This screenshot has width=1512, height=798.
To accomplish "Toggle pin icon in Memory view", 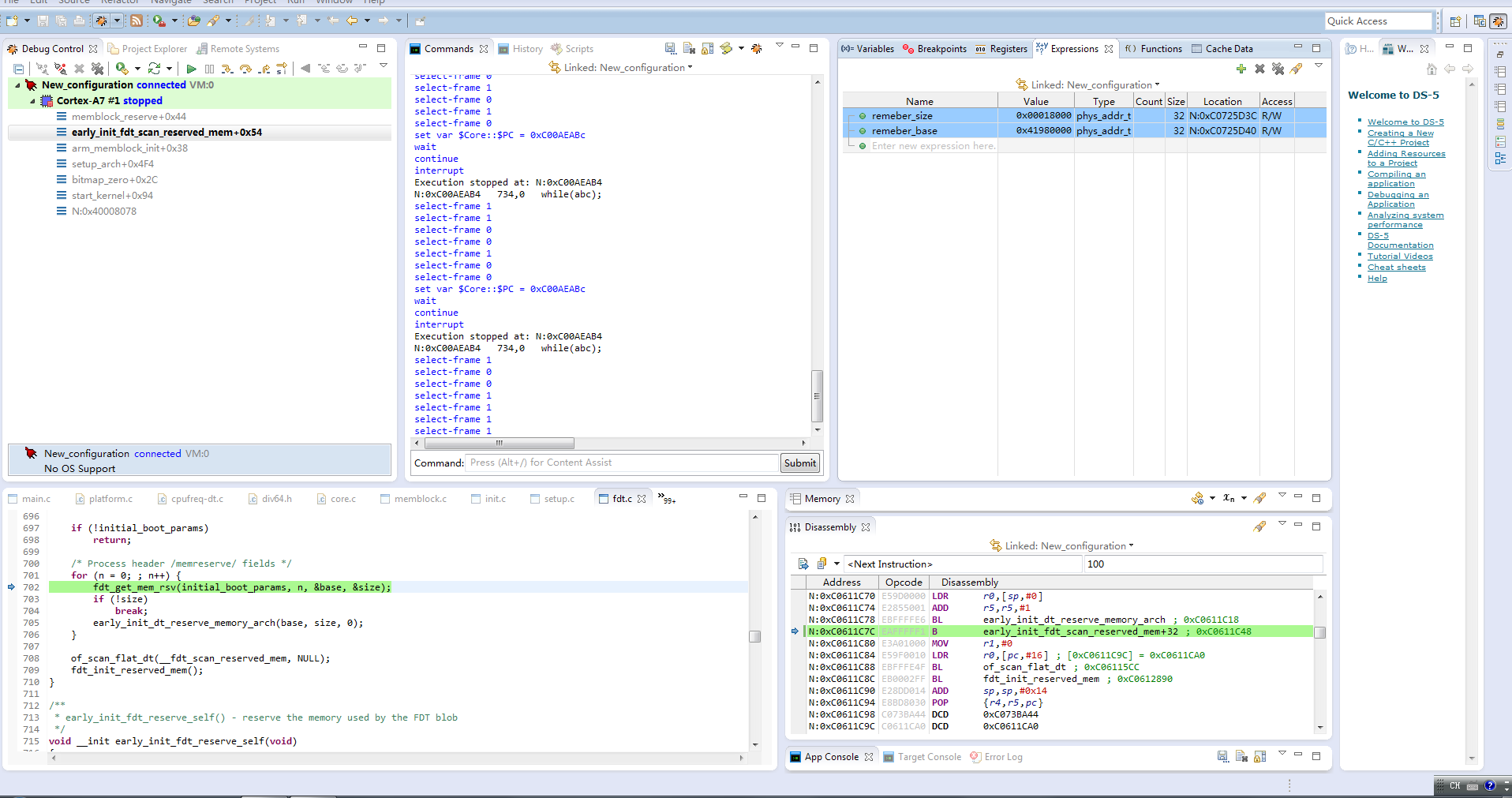I will click(x=1259, y=498).
